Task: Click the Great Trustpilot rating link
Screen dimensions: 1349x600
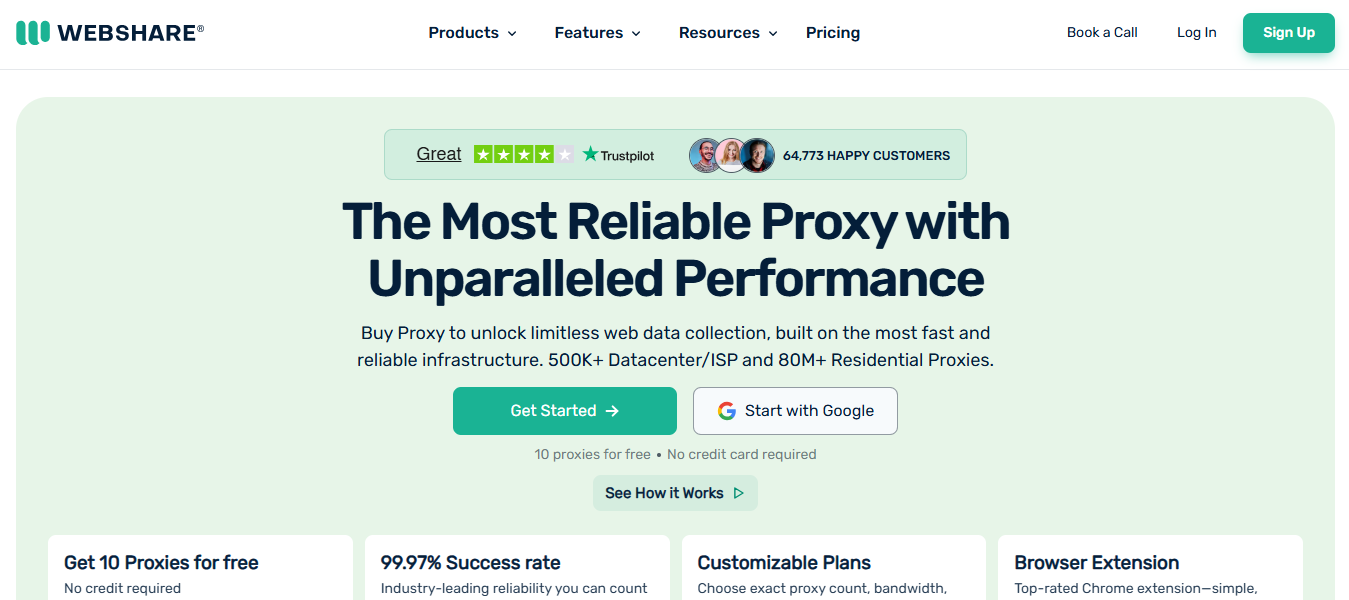Action: coord(438,154)
